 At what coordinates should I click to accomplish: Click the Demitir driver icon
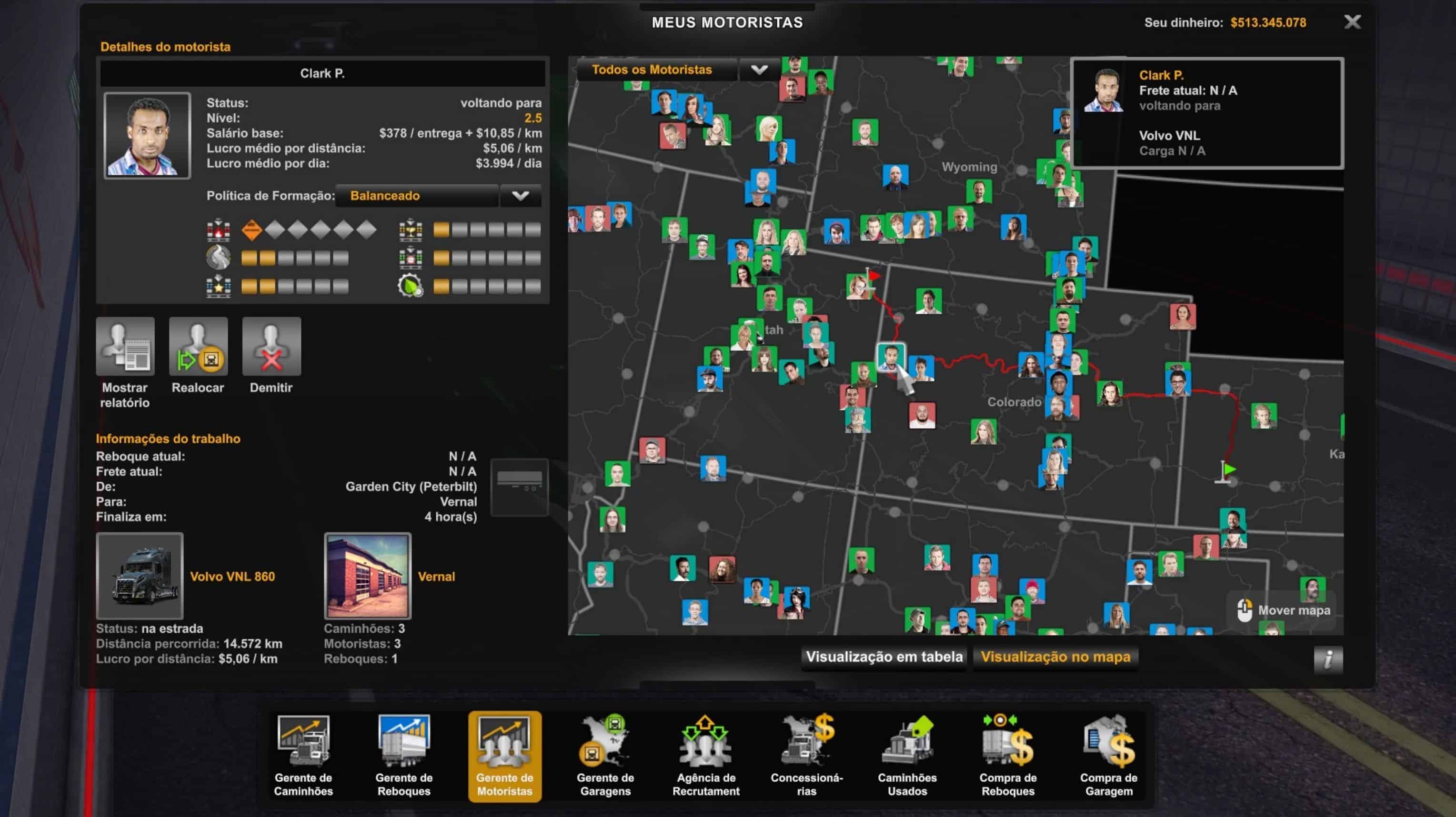271,347
